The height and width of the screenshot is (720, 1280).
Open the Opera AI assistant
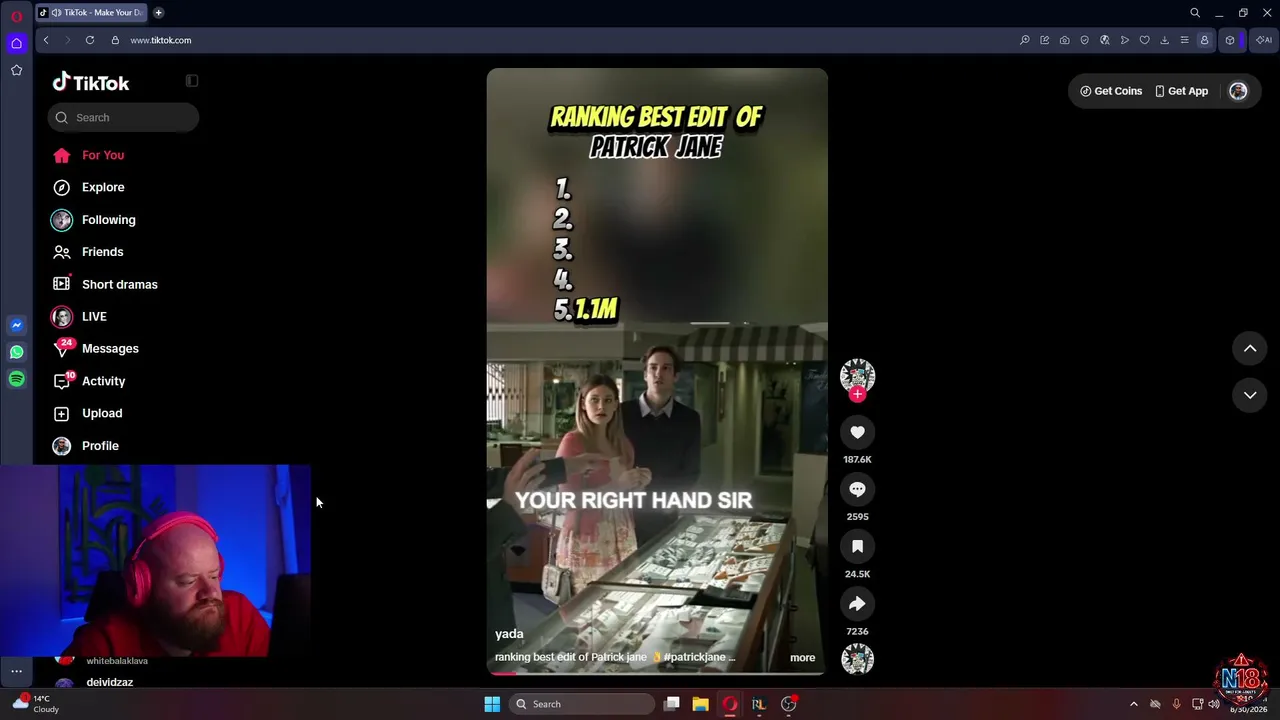tap(1263, 40)
